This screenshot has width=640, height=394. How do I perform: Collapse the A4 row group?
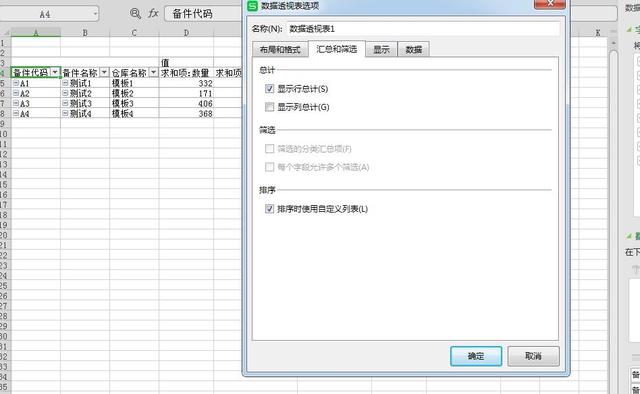pyautogui.click(x=16, y=113)
